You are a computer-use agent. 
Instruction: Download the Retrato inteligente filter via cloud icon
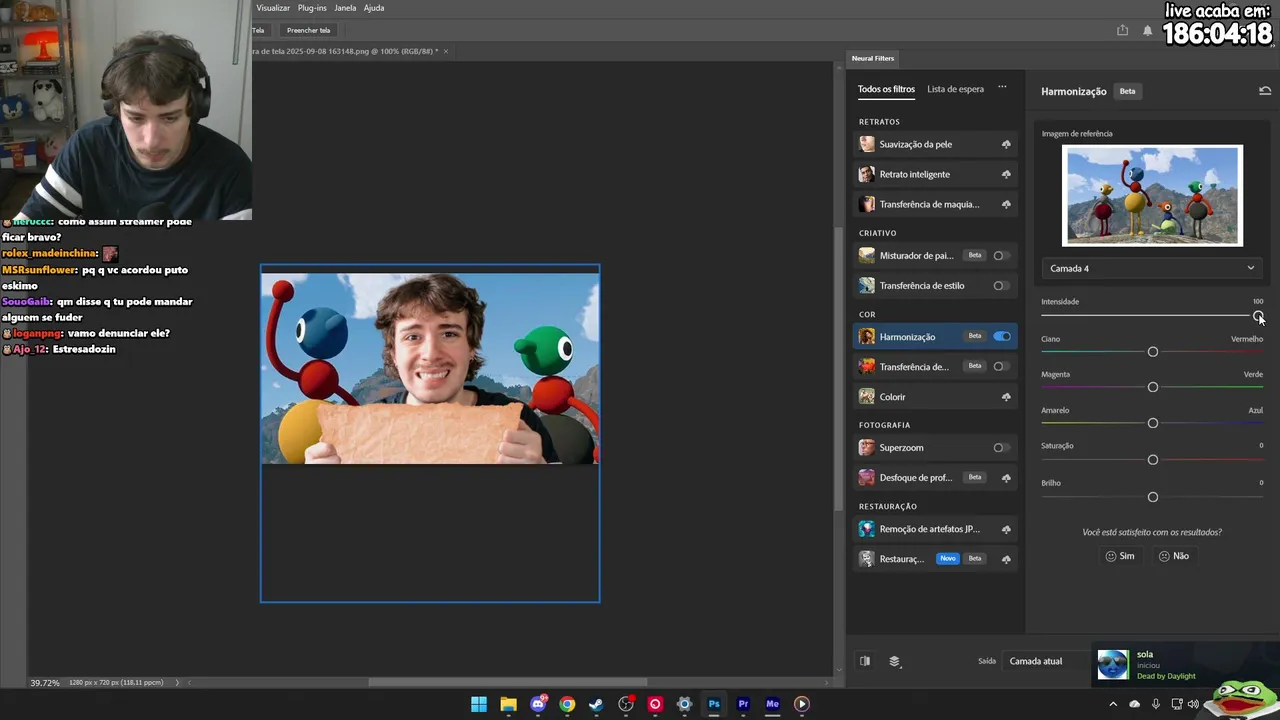(x=1006, y=175)
